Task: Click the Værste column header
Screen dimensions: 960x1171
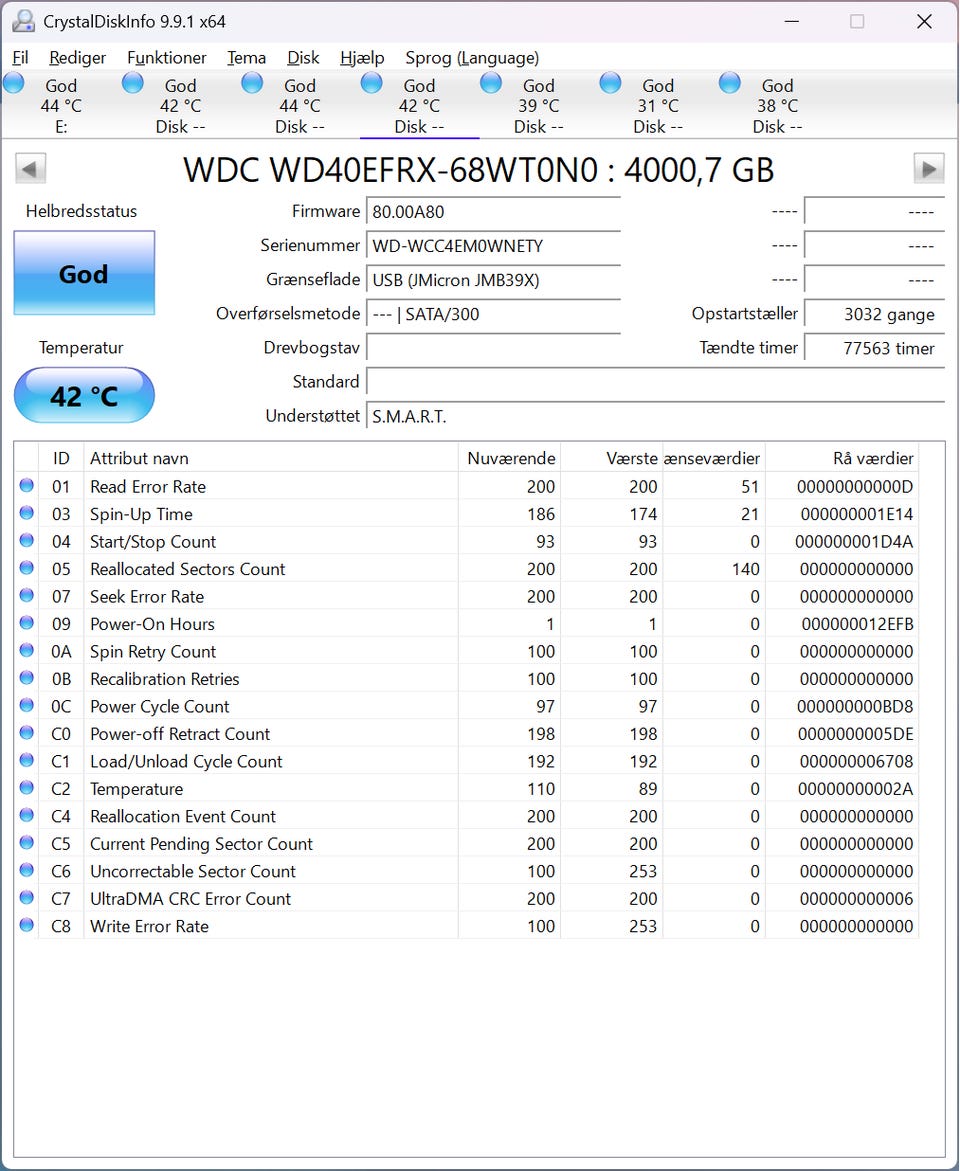Action: (x=612, y=459)
